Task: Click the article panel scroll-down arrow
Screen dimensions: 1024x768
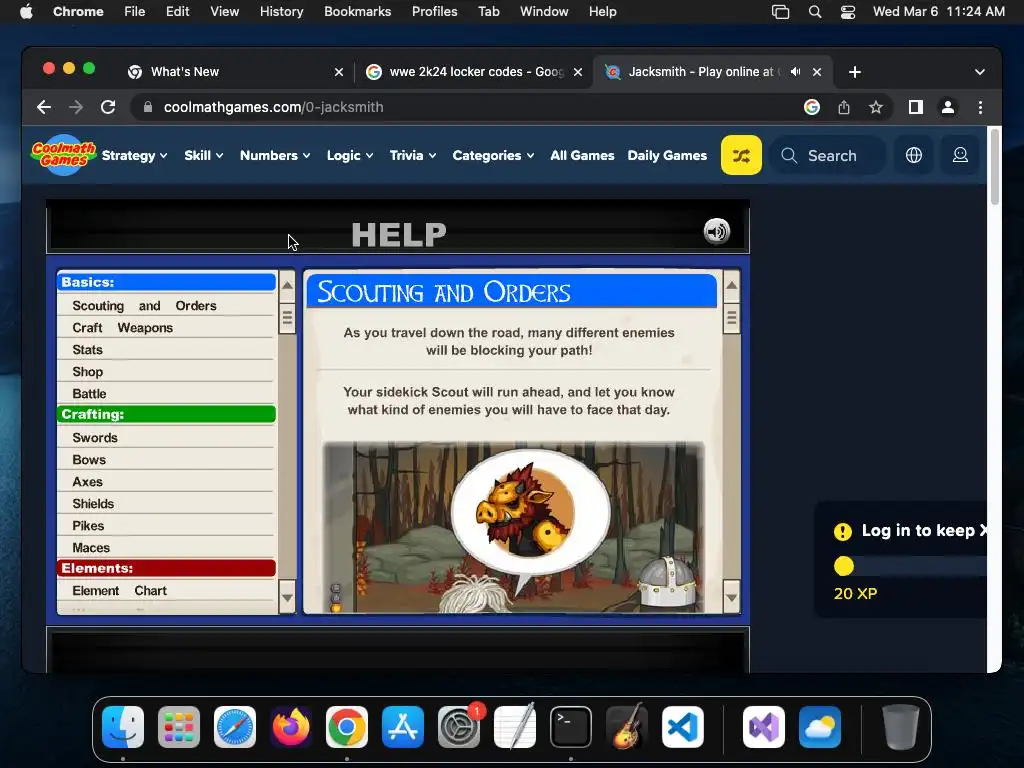Action: (x=731, y=597)
